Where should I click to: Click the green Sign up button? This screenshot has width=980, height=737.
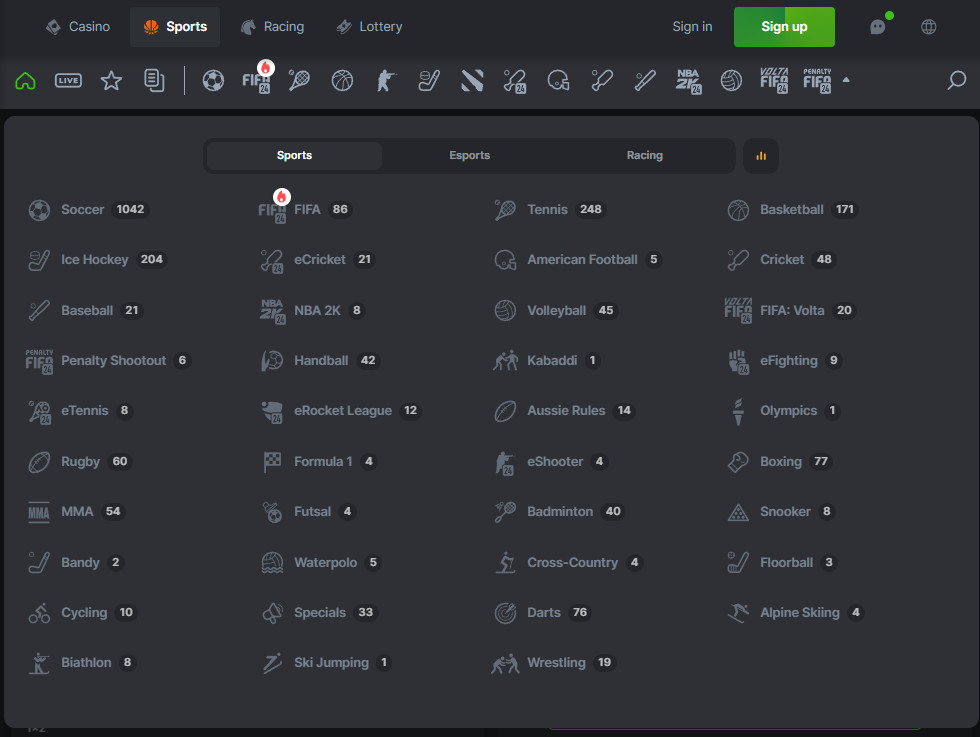click(784, 27)
